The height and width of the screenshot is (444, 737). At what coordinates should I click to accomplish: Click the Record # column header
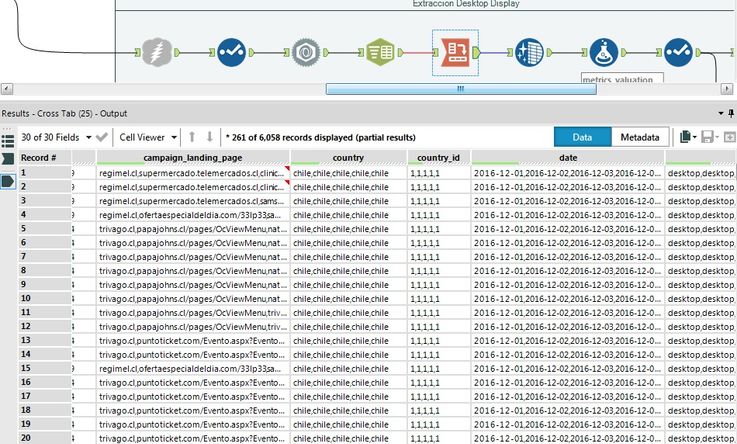point(45,158)
